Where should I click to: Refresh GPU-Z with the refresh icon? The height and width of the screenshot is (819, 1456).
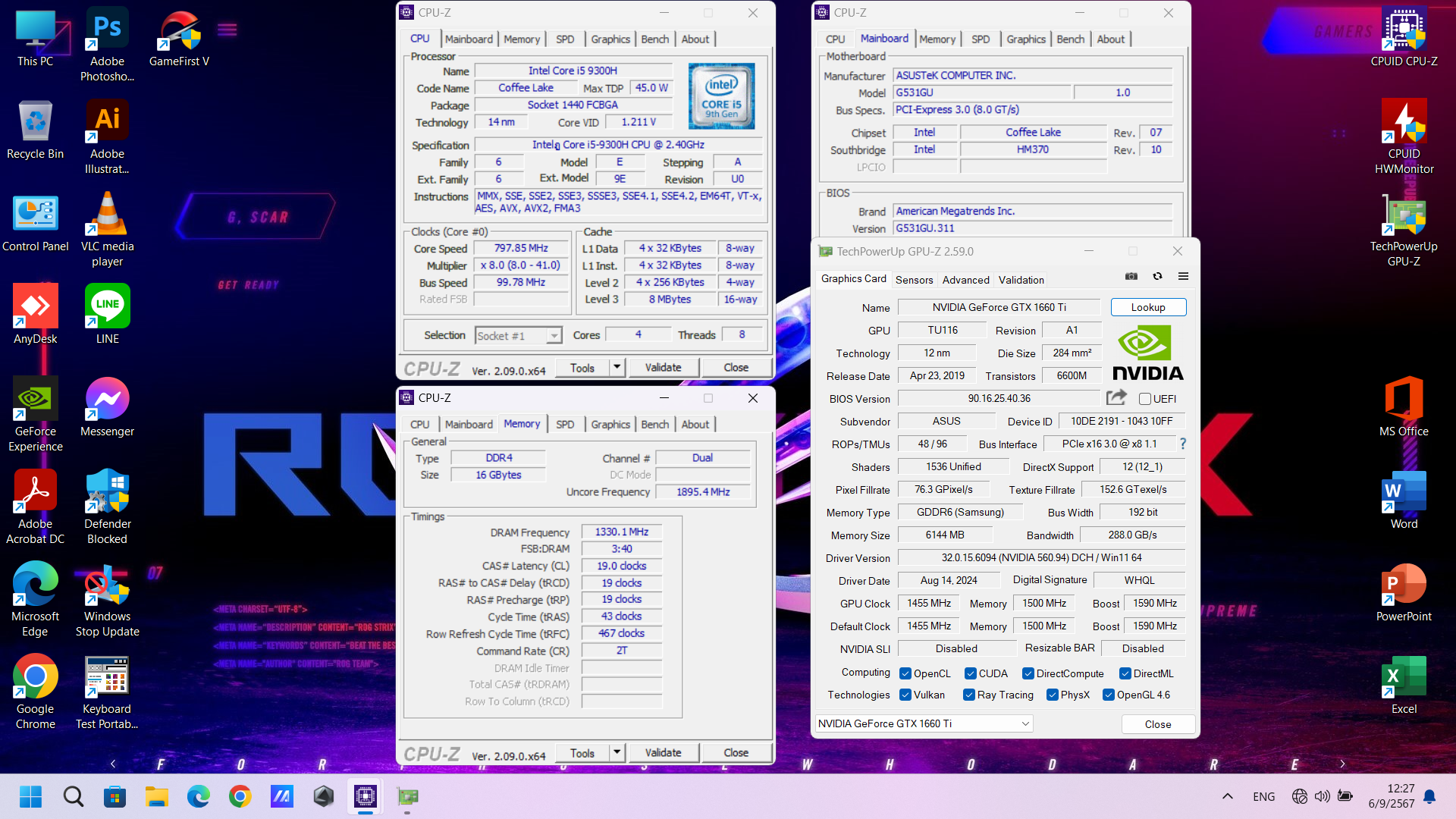click(1157, 277)
